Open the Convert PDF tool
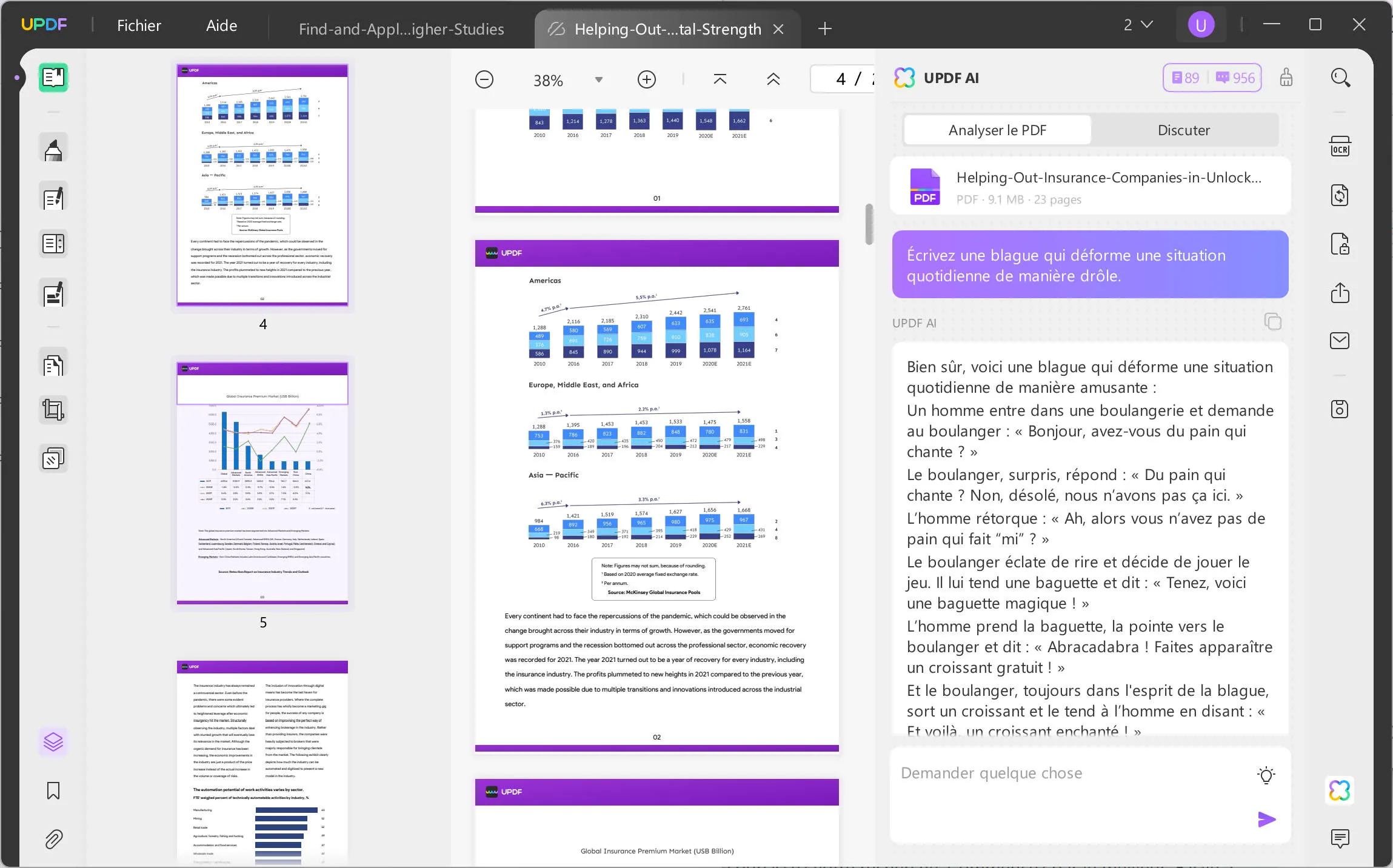1393x868 pixels. (x=1340, y=195)
